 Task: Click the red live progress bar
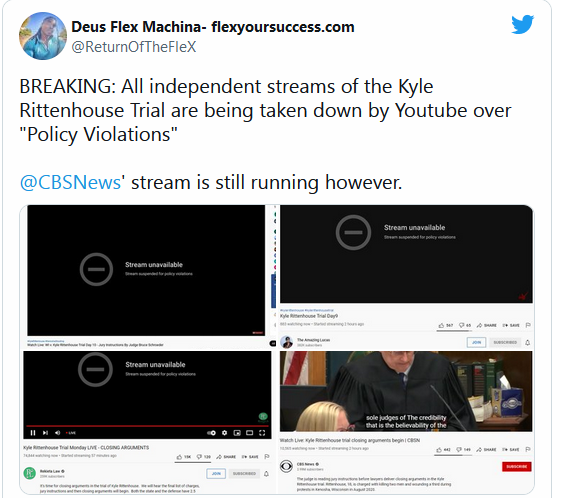147,426
